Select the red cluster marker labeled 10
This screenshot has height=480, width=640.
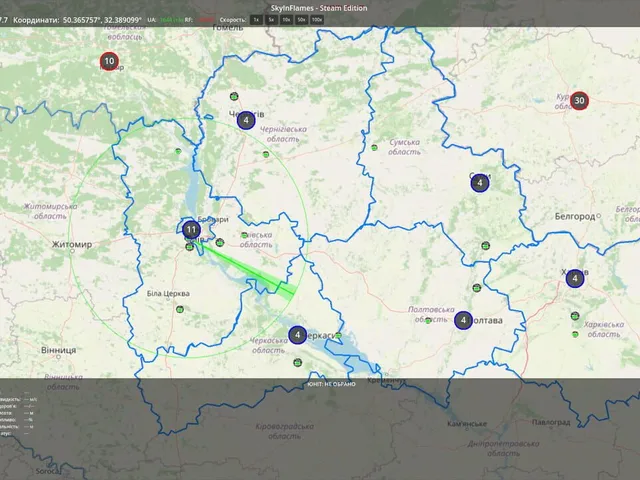(109, 61)
